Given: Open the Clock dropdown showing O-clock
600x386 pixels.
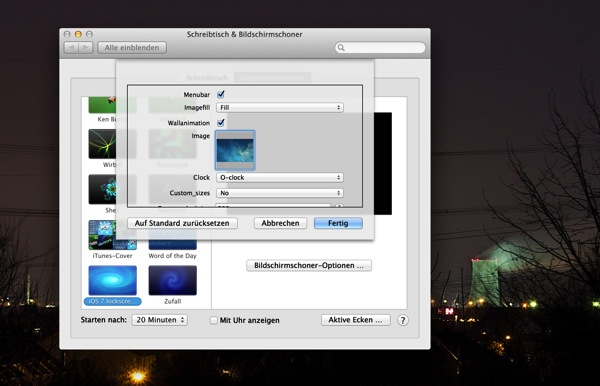Looking at the screenshot, I should 280,178.
